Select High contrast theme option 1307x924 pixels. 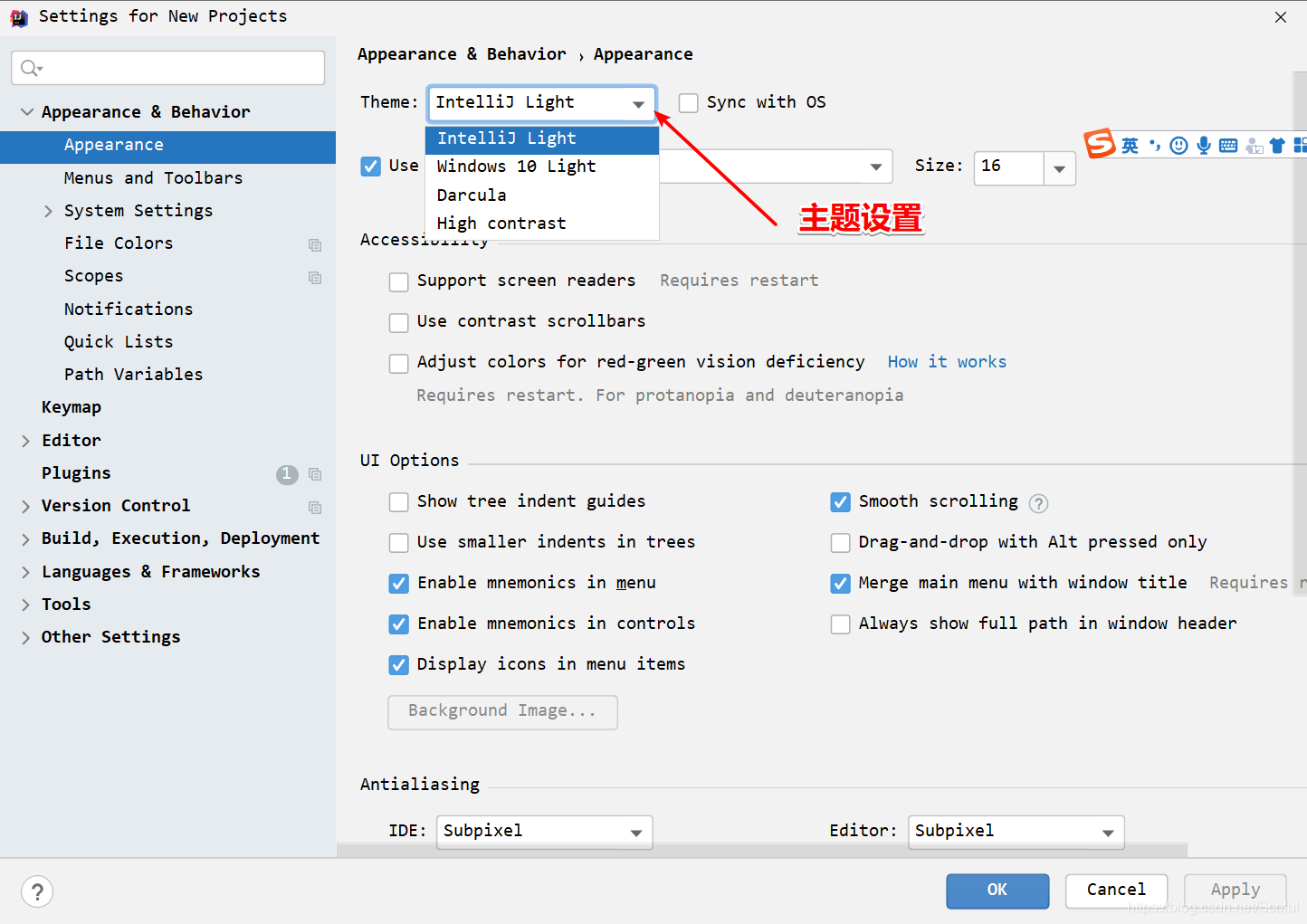[x=542, y=224]
